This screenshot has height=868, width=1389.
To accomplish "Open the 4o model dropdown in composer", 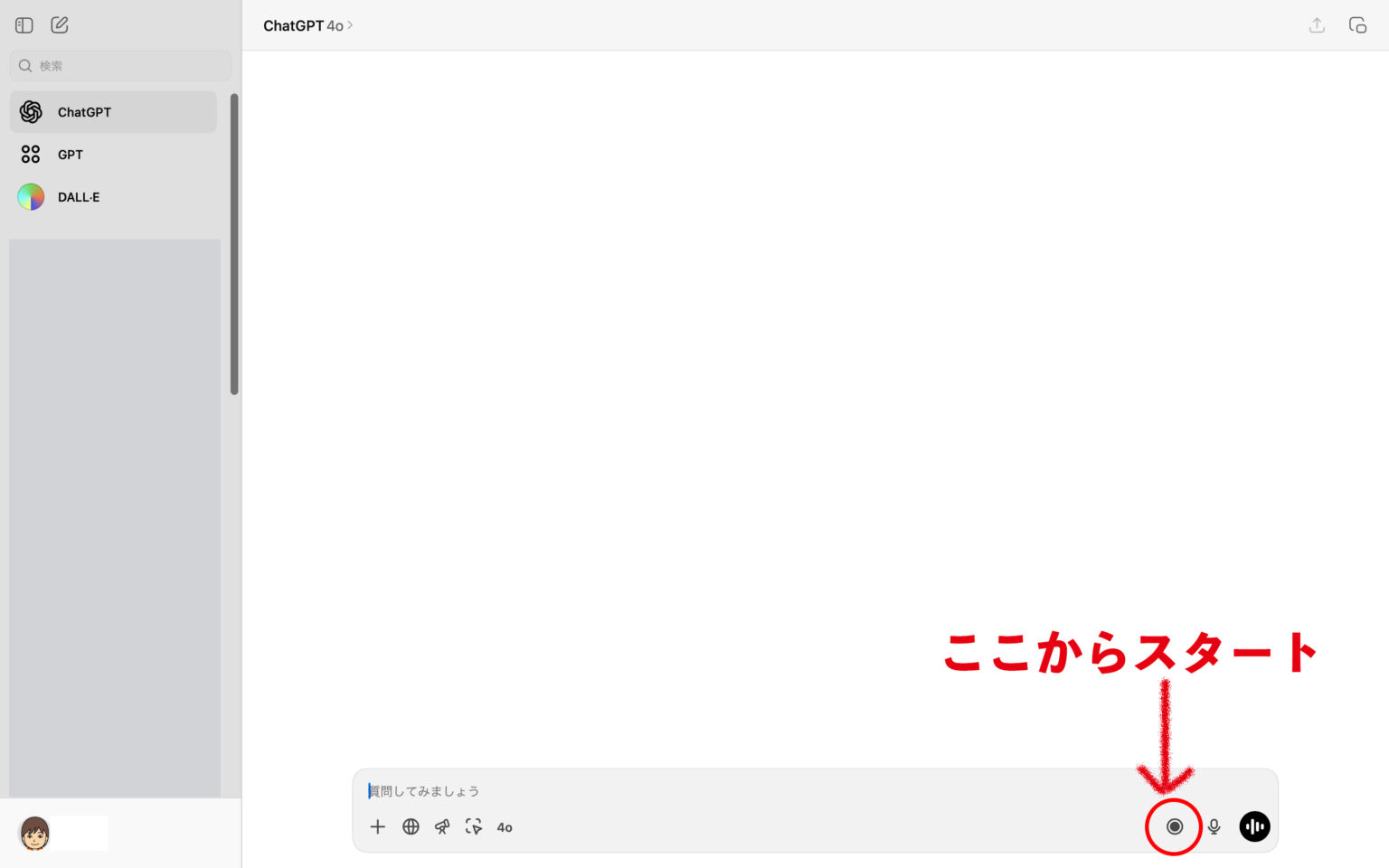I will coord(505,827).
